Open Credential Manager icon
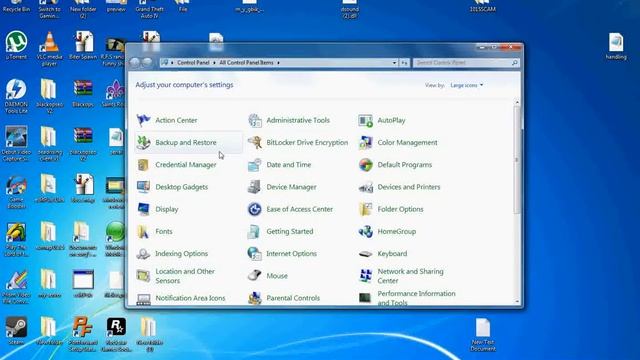Screen dimensions: 640x360 click(x=143, y=164)
